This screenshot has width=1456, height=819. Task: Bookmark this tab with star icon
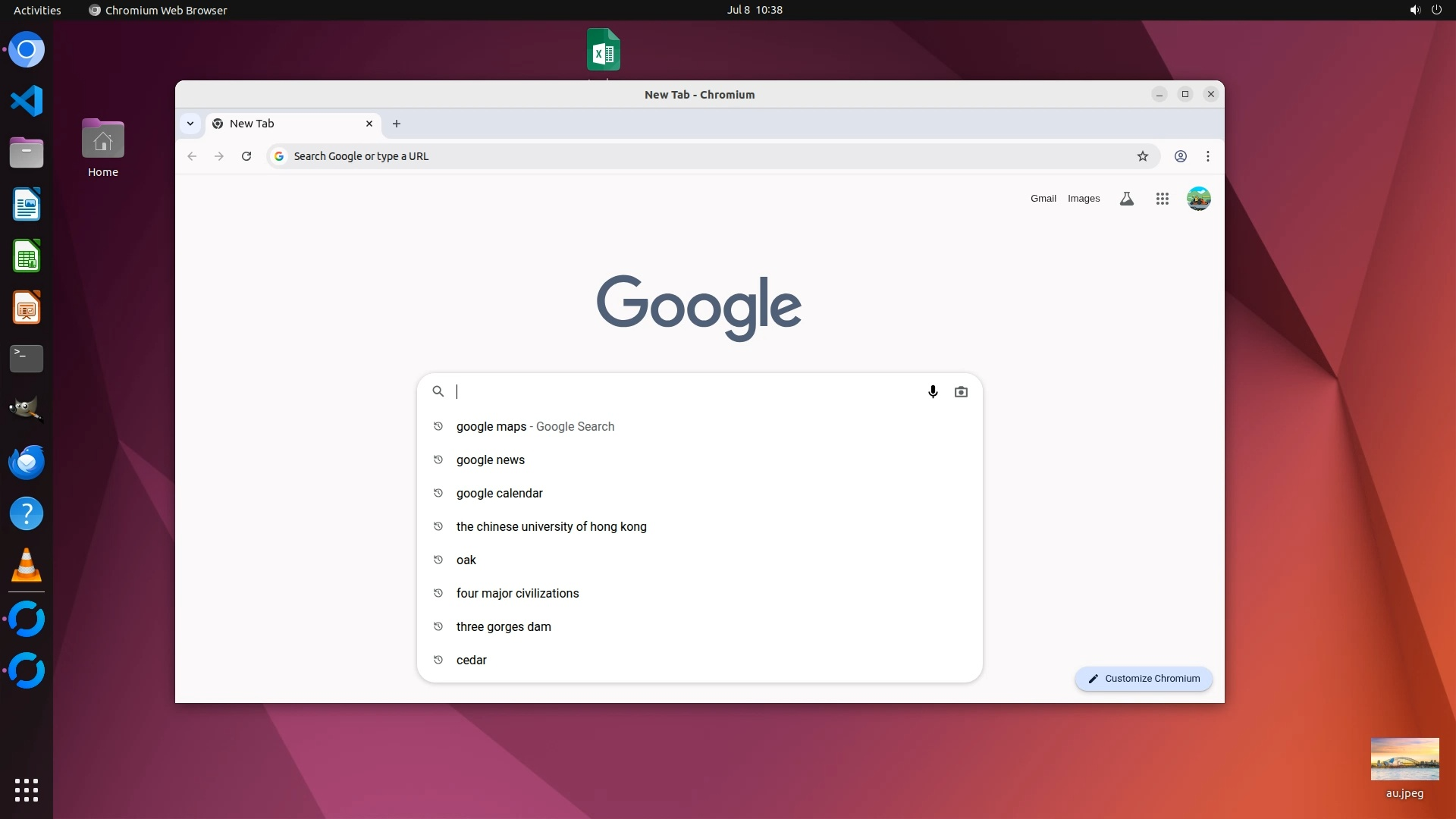point(1142,156)
